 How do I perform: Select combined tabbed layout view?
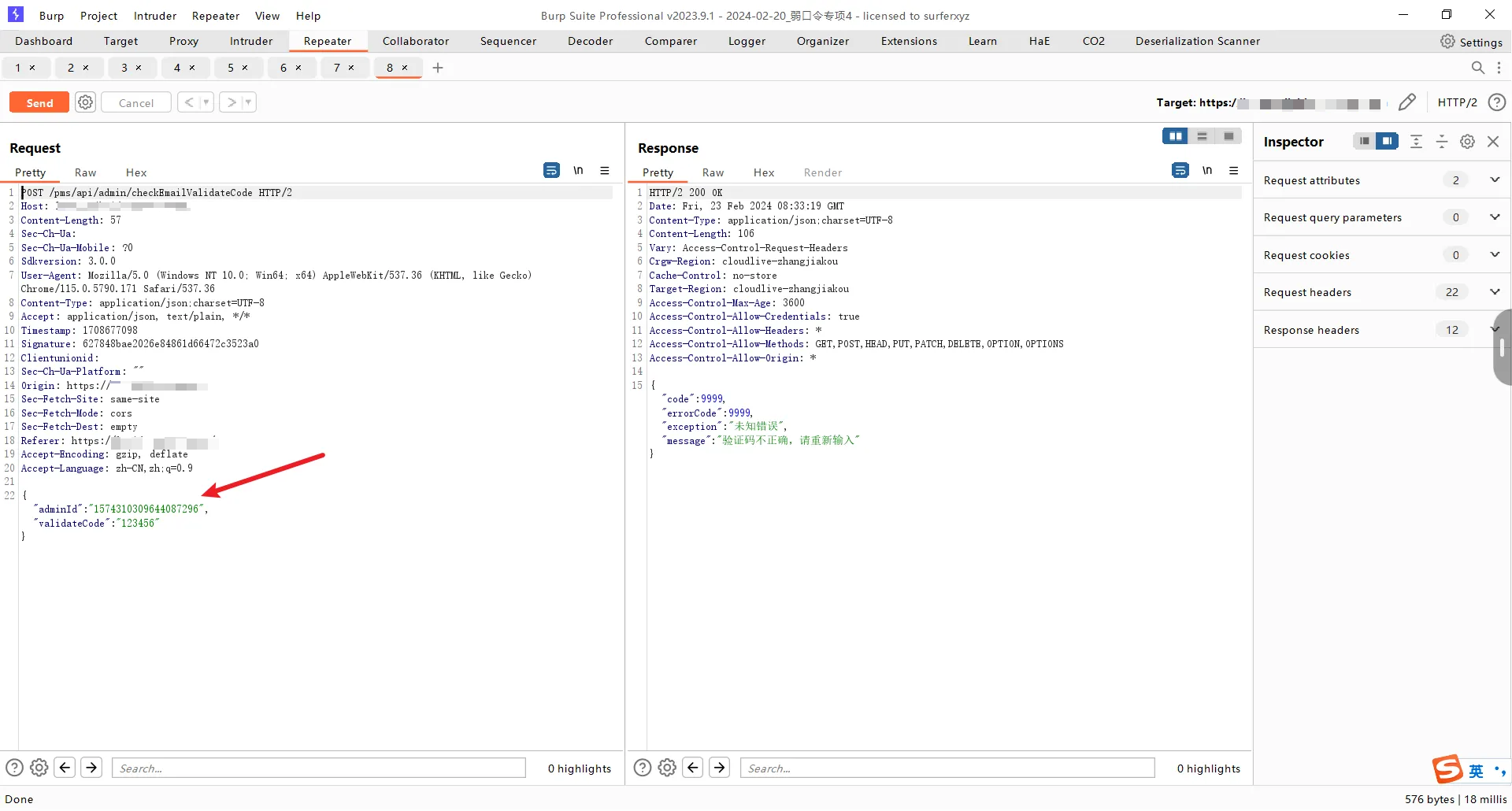tap(1228, 136)
